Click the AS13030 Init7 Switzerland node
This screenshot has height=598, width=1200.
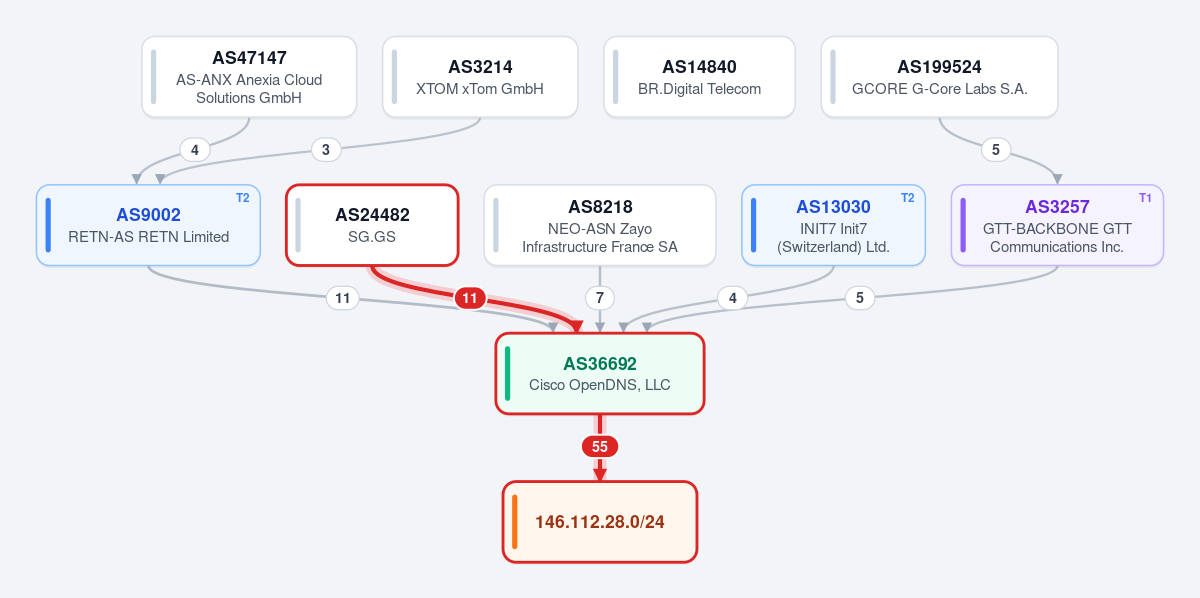pyautogui.click(x=833, y=225)
